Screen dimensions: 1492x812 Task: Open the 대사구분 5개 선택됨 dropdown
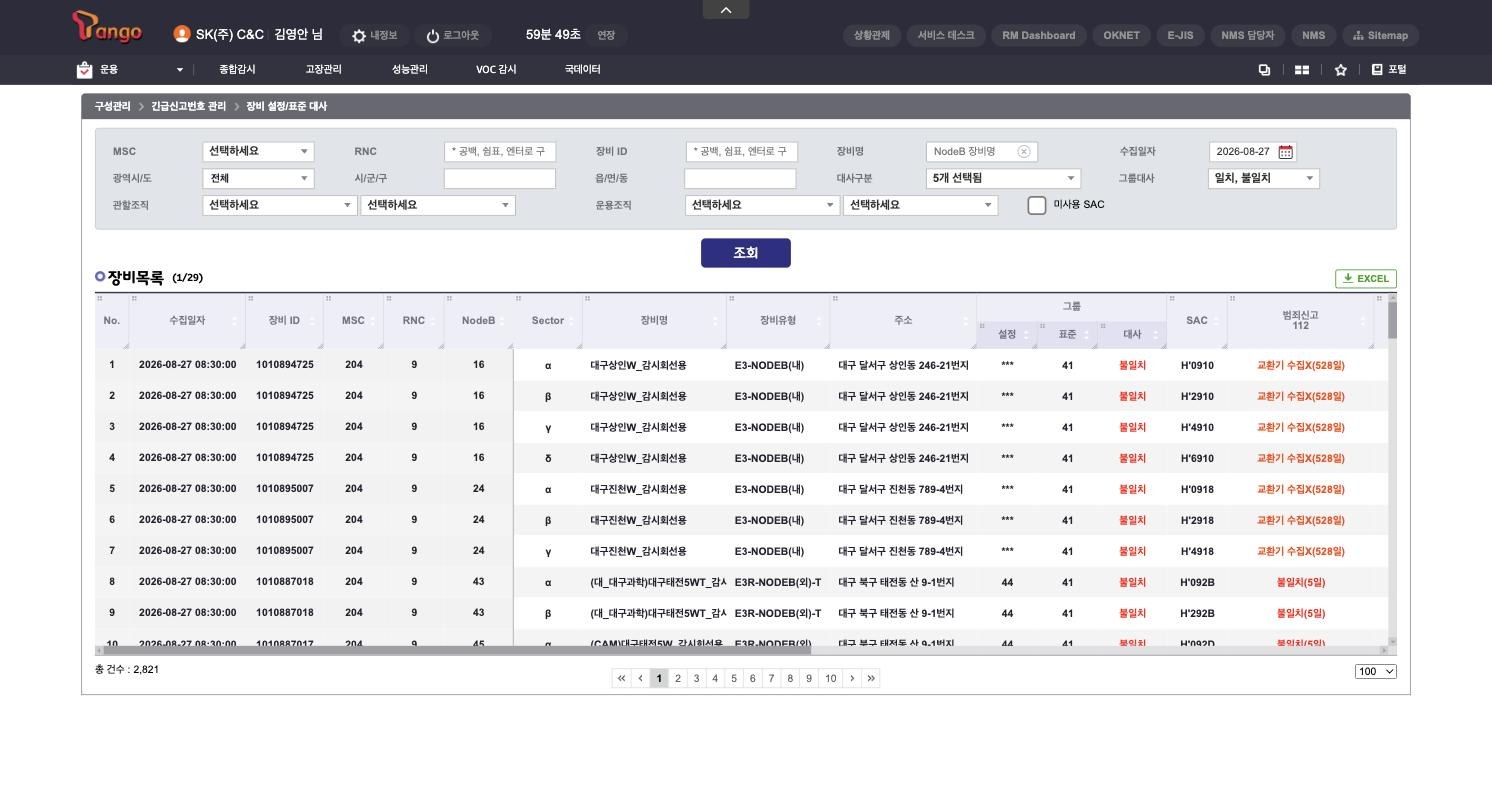tap(1003, 179)
